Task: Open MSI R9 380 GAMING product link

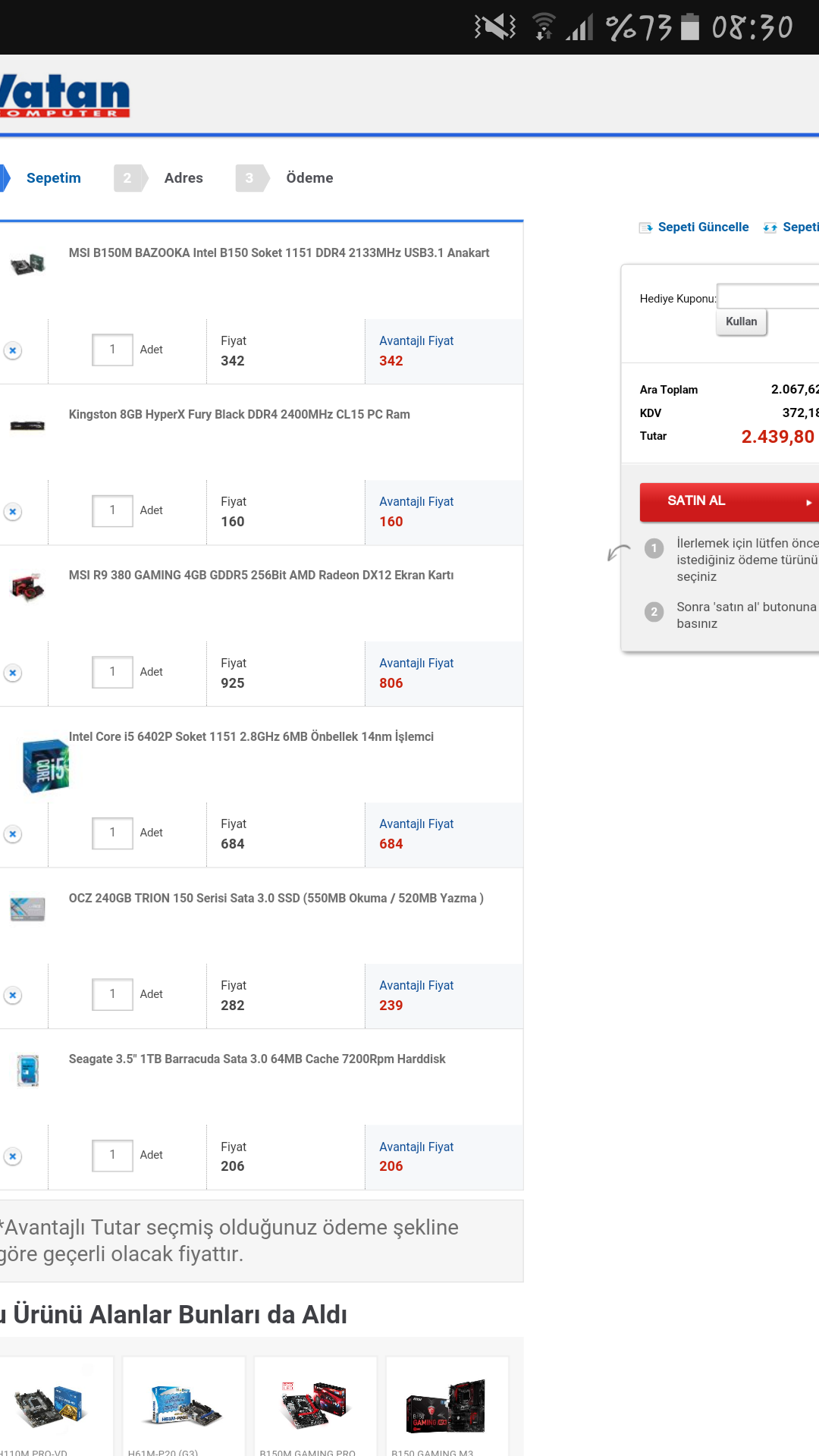Action: click(261, 575)
